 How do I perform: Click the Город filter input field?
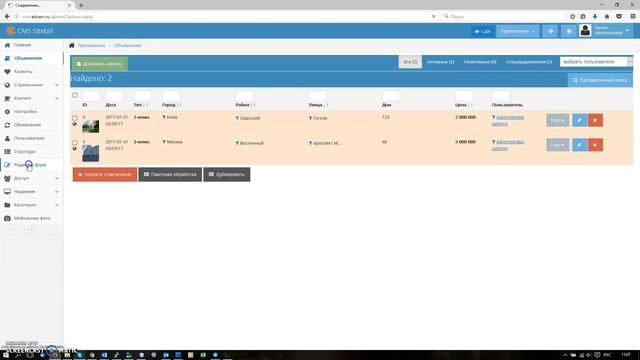click(171, 96)
